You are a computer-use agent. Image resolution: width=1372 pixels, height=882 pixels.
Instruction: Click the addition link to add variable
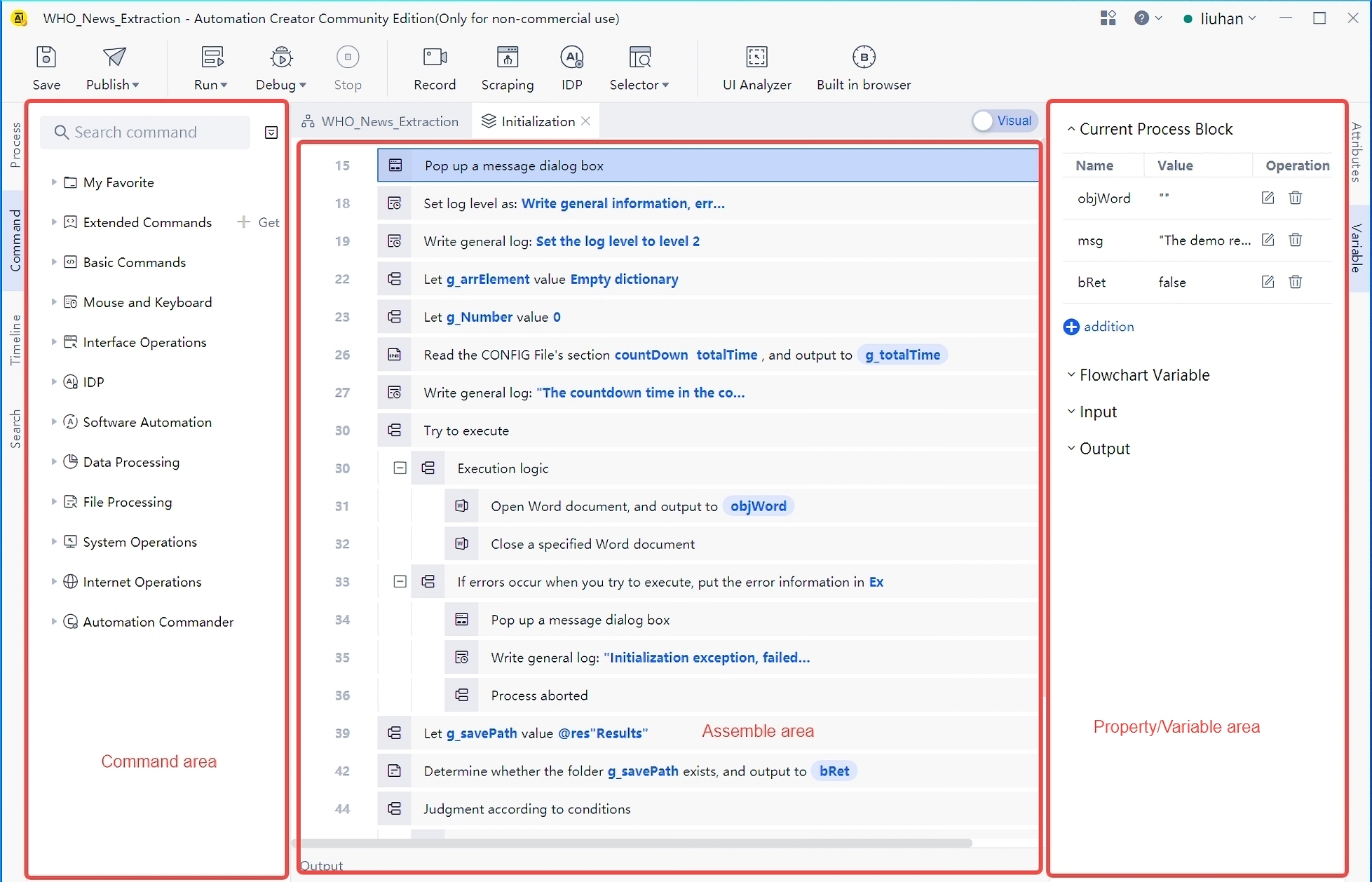[x=1108, y=327]
